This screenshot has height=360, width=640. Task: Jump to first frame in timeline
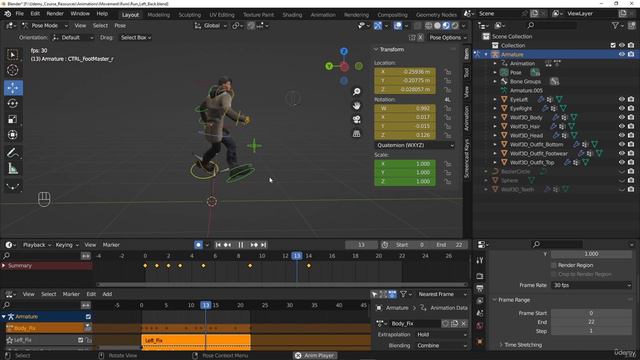tap(218, 245)
